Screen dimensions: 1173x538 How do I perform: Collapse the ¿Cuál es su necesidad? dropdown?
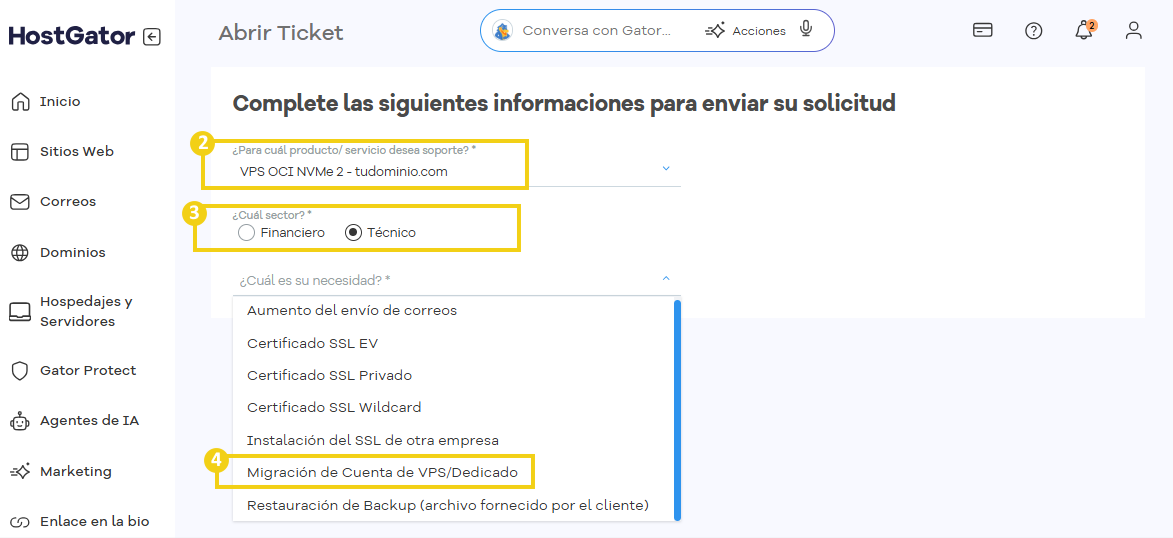pos(456,281)
